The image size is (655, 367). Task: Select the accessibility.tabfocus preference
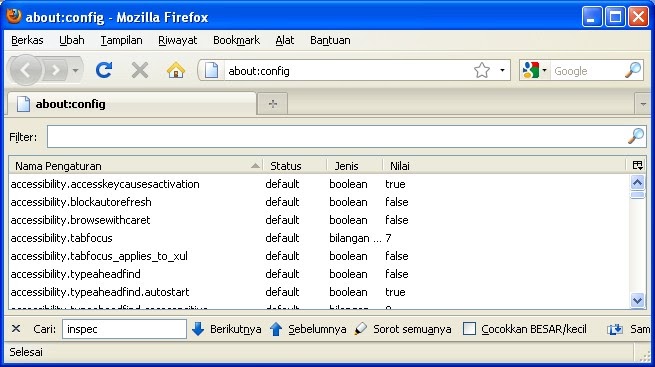click(318, 238)
